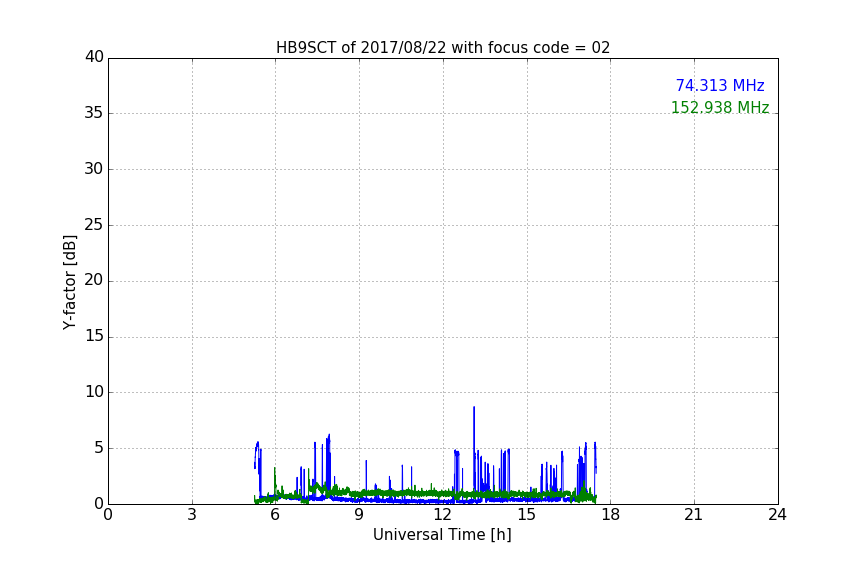This screenshot has width=864, height=576.
Task: Click the y-axis tick label 15
Action: [94, 336]
